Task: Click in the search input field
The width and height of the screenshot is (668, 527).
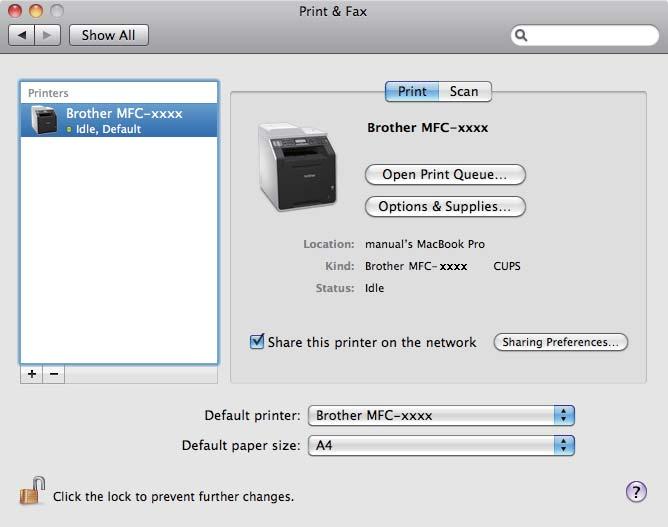Action: (x=585, y=35)
